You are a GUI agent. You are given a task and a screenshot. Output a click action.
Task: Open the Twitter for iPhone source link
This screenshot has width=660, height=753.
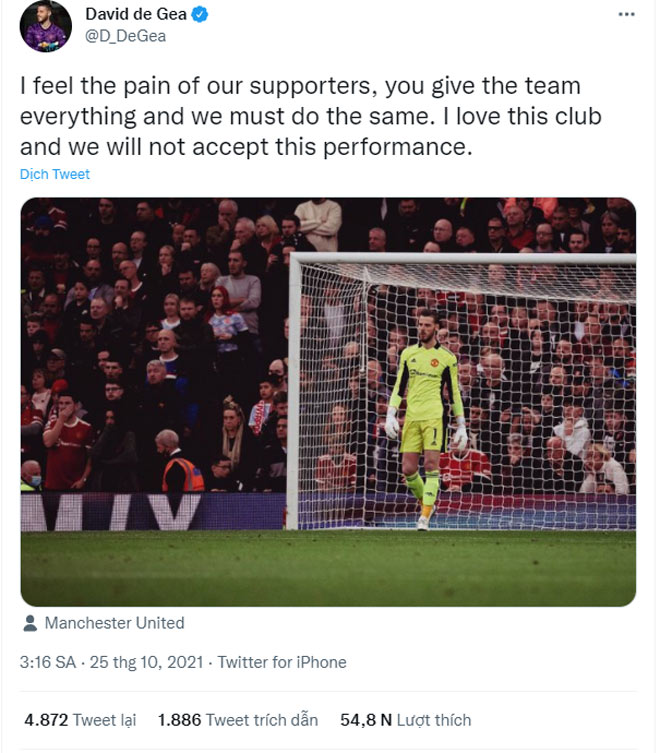tap(281, 662)
